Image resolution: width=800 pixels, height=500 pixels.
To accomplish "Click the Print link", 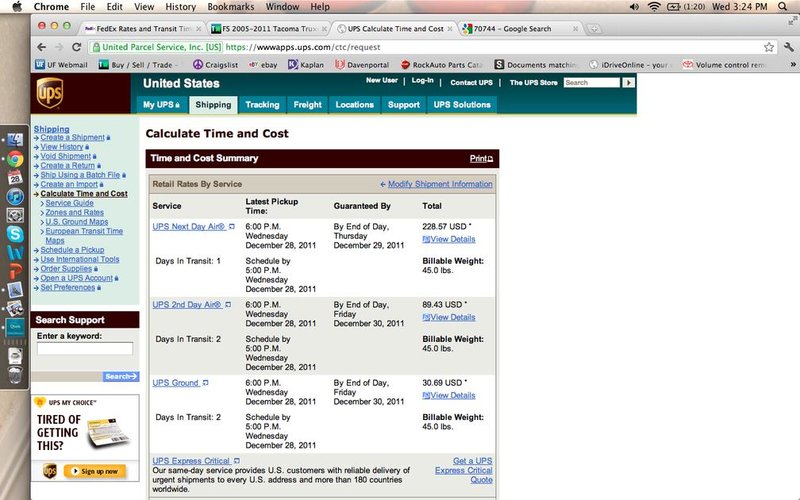I will click(481, 159).
